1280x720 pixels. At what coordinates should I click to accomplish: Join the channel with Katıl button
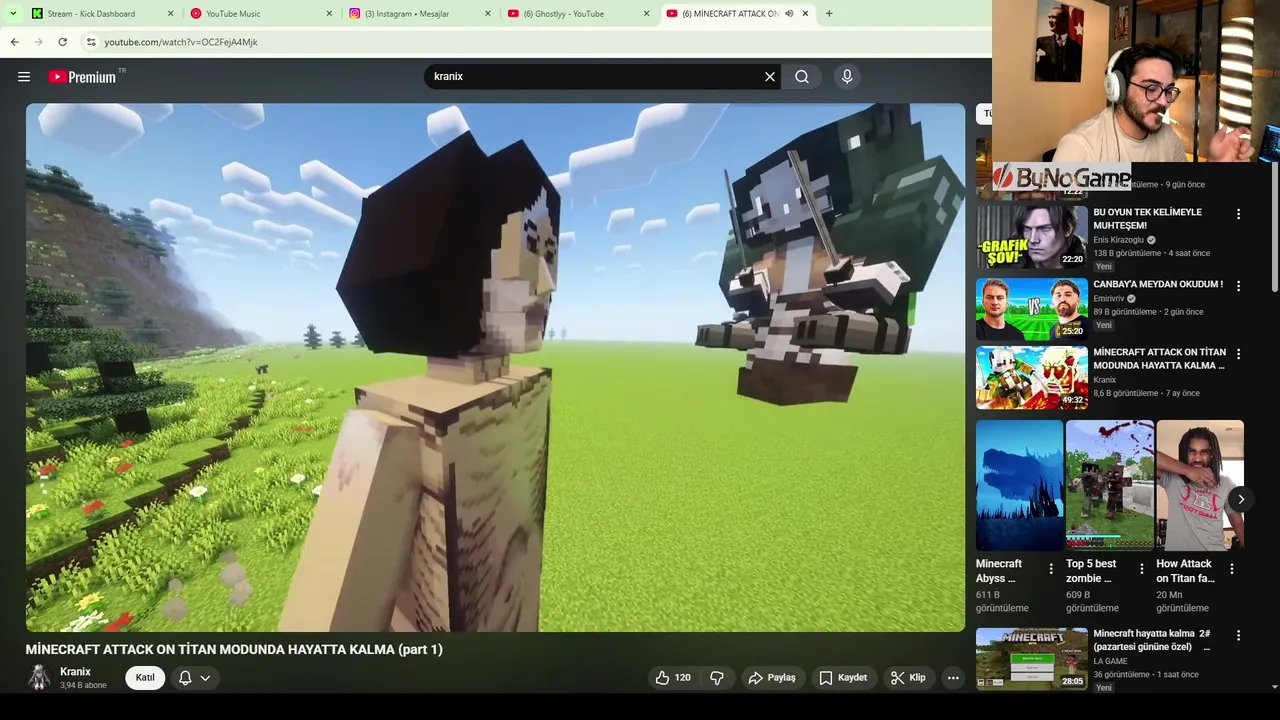coord(145,678)
